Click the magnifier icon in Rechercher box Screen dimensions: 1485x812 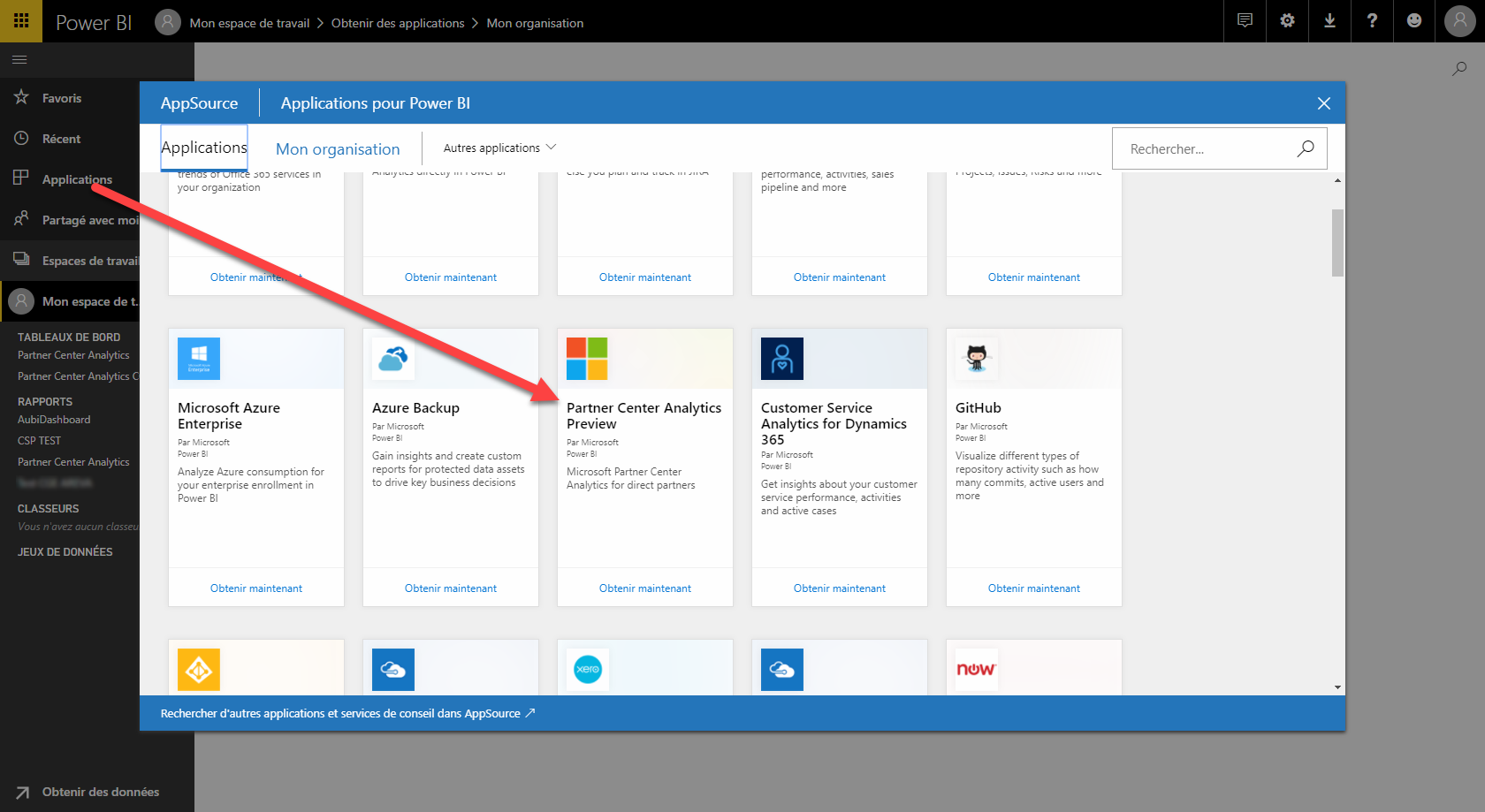click(1306, 148)
